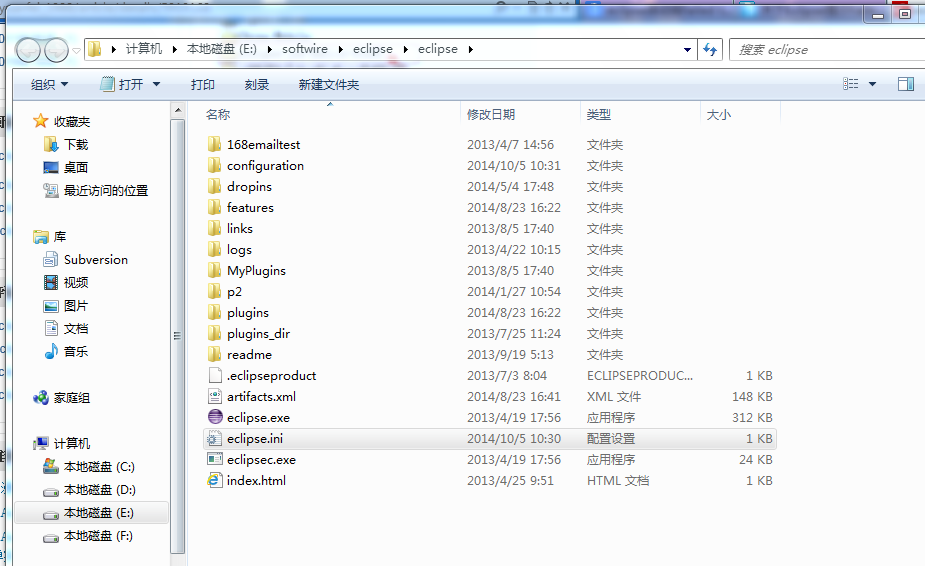The width and height of the screenshot is (925, 566).
Task: Open the 文档 library
Action: click(76, 329)
